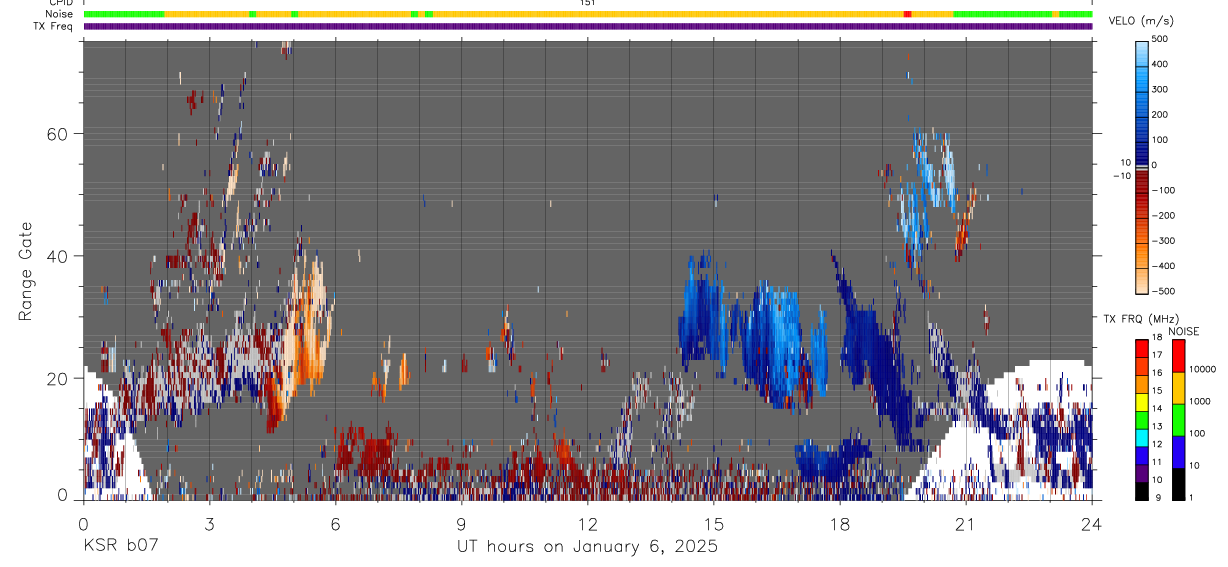The width and height of the screenshot is (1228, 567).
Task: Click the 'Noise' row label
Action: coord(59,14)
